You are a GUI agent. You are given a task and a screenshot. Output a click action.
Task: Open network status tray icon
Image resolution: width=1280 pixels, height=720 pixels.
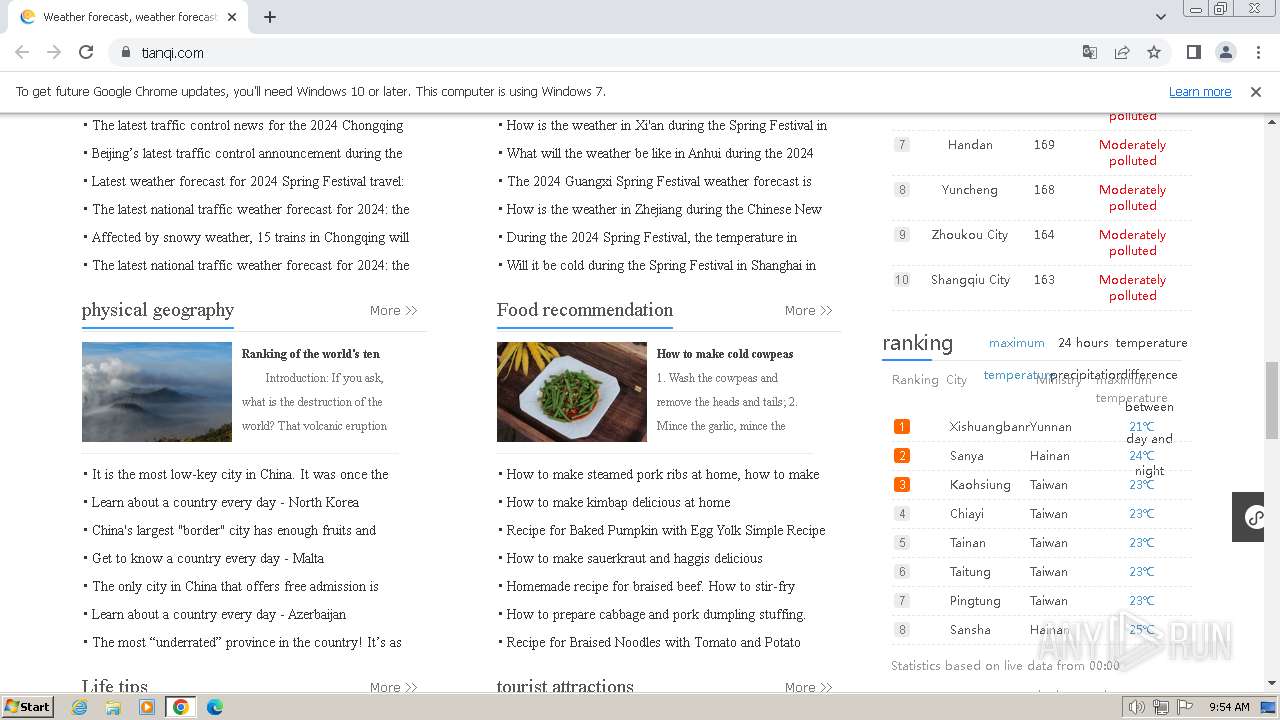click(1160, 707)
